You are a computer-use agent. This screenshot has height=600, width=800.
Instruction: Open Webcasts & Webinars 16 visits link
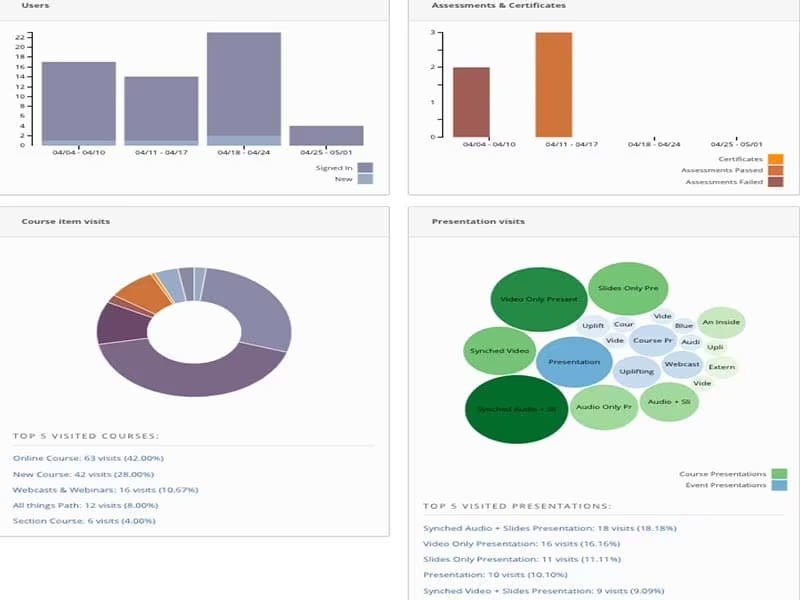pyautogui.click(x=106, y=490)
